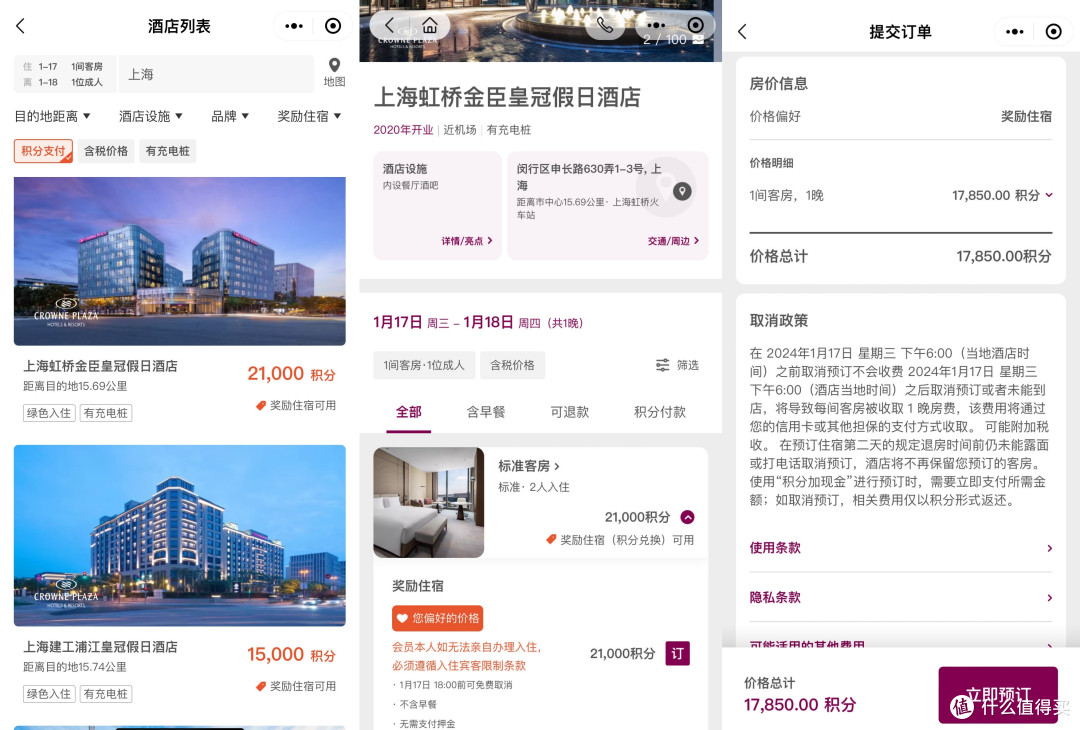Tap the 立即预订 button
Screen dimensions: 1080x730
click(x=998, y=694)
